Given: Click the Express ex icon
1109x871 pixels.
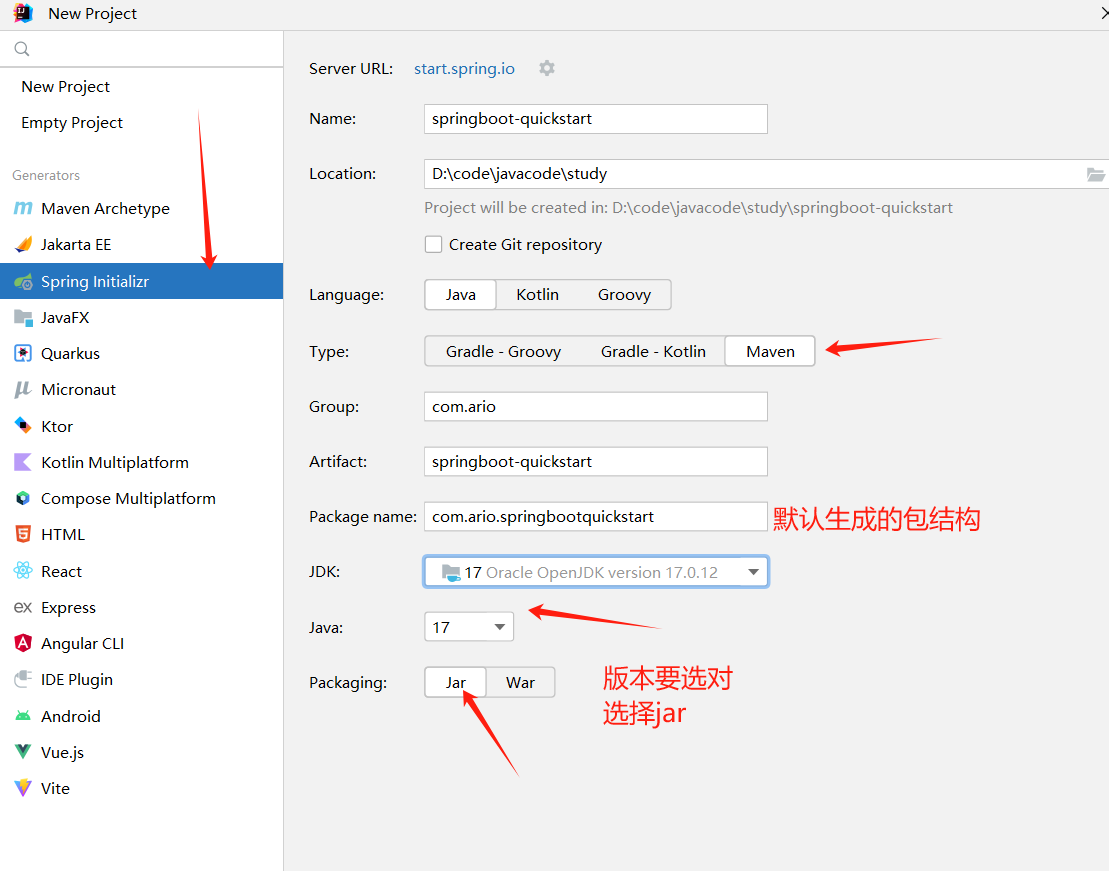Looking at the screenshot, I should [x=23, y=607].
